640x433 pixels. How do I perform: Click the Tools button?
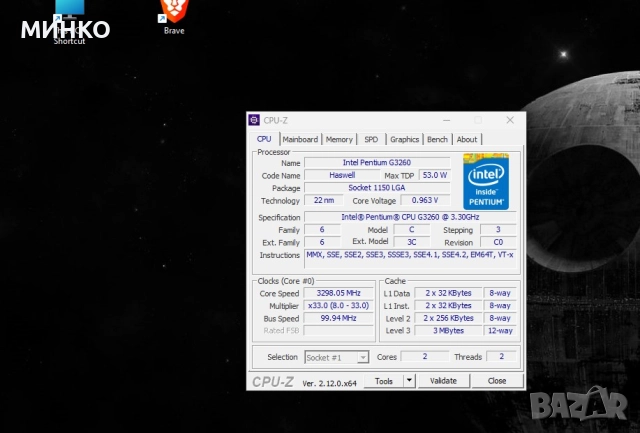click(384, 381)
